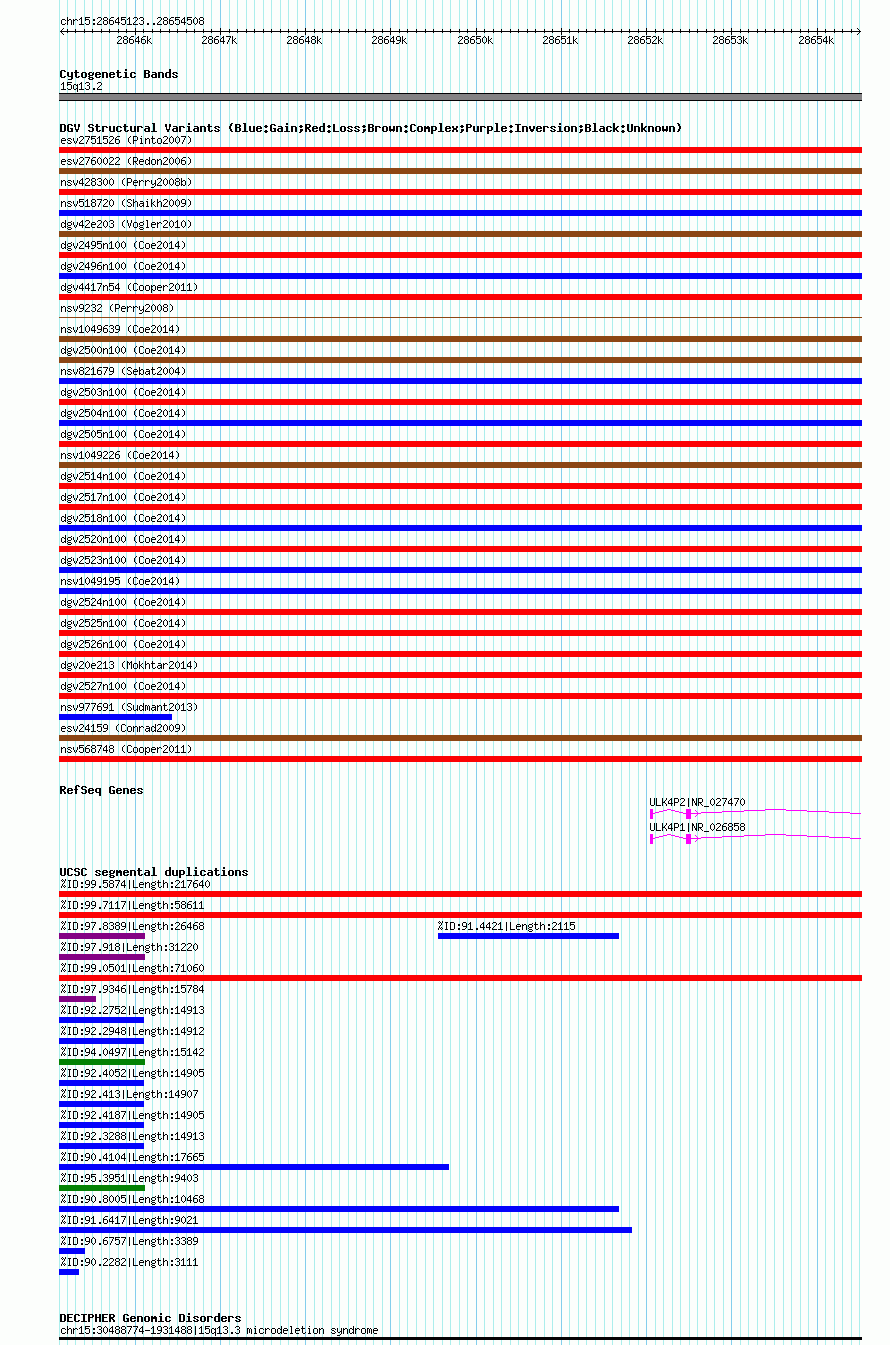The image size is (890, 1345).
Task: Select the nsv9232 (Perry2008) label
Action: 117,308
